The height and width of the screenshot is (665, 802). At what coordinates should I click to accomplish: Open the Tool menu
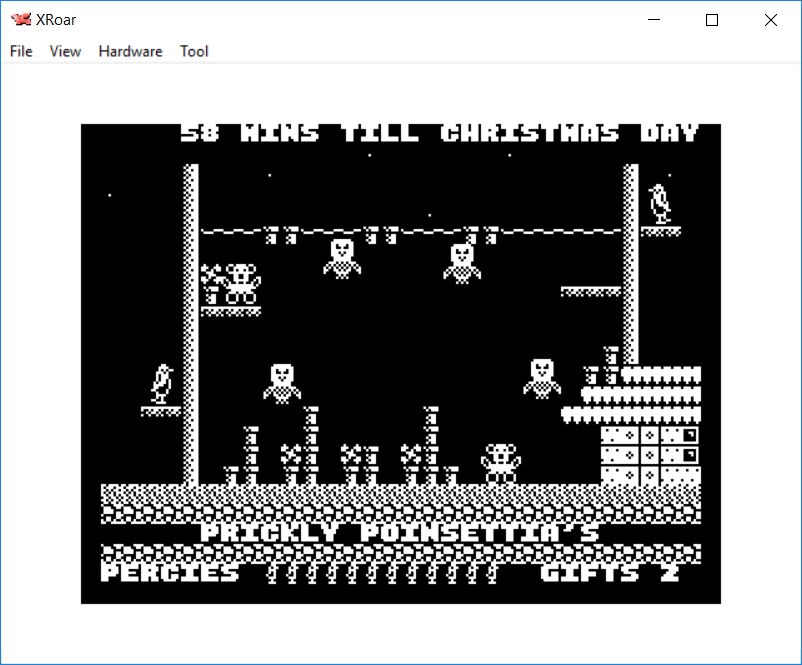pyautogui.click(x=194, y=51)
